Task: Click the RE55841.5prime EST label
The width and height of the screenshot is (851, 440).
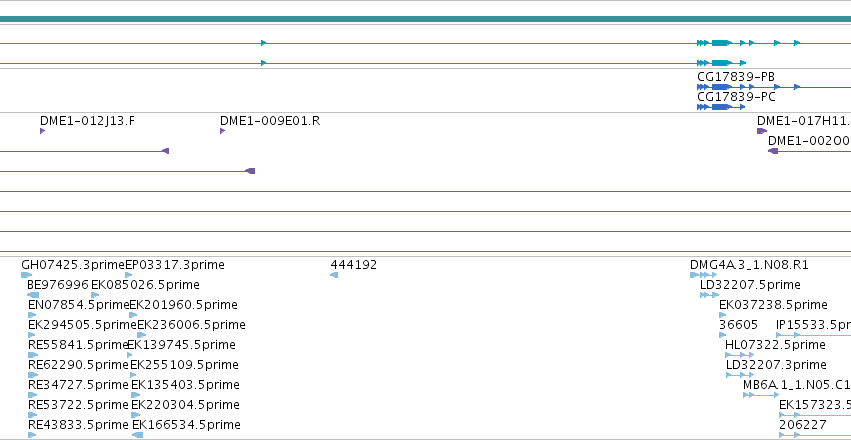Action: [78, 345]
